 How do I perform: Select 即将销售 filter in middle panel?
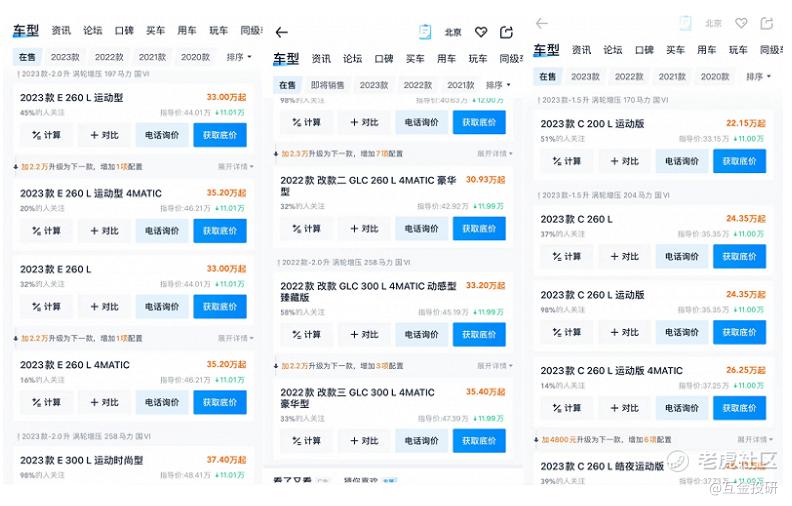tap(327, 85)
